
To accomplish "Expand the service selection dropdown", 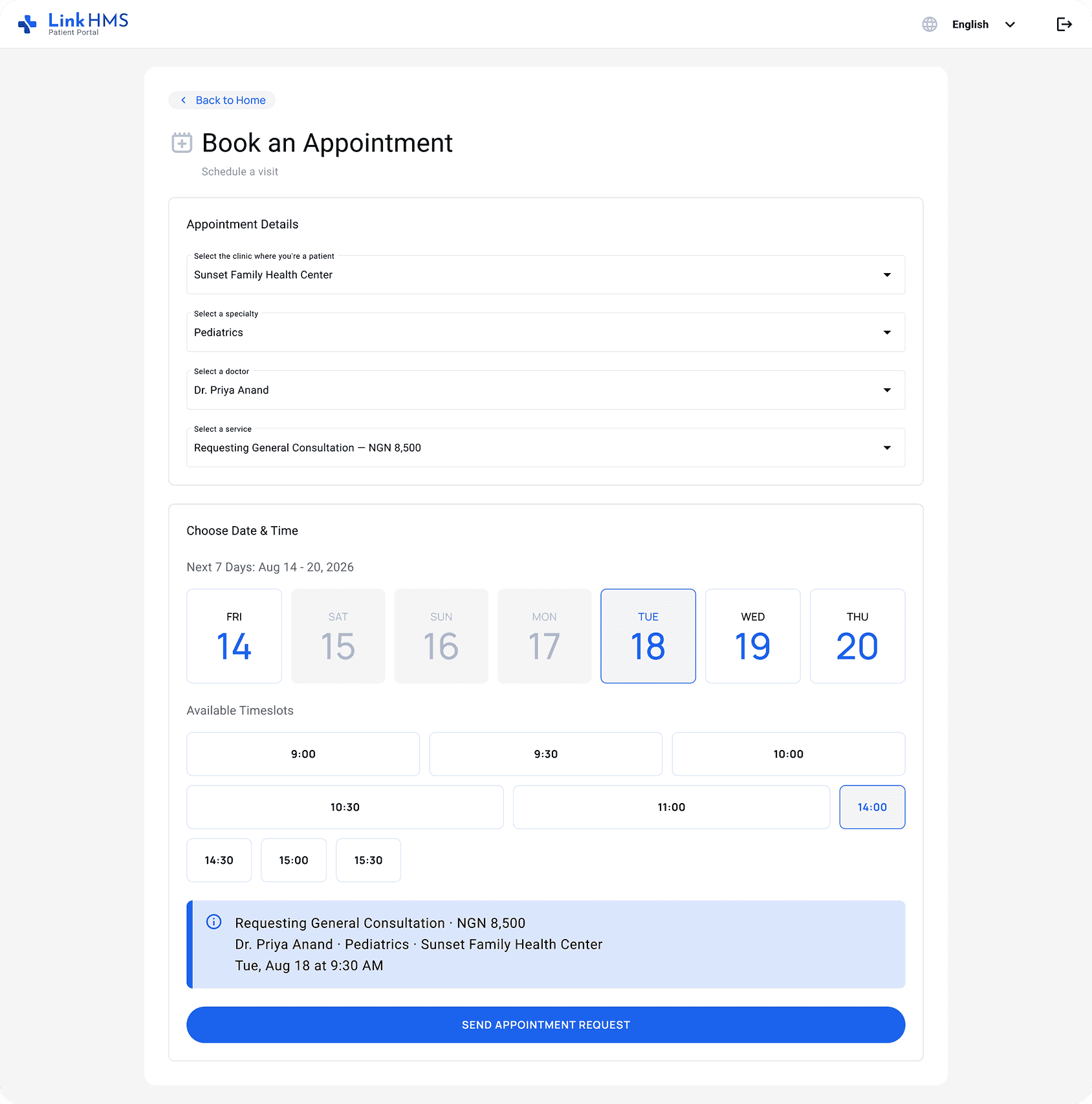I will (545, 448).
